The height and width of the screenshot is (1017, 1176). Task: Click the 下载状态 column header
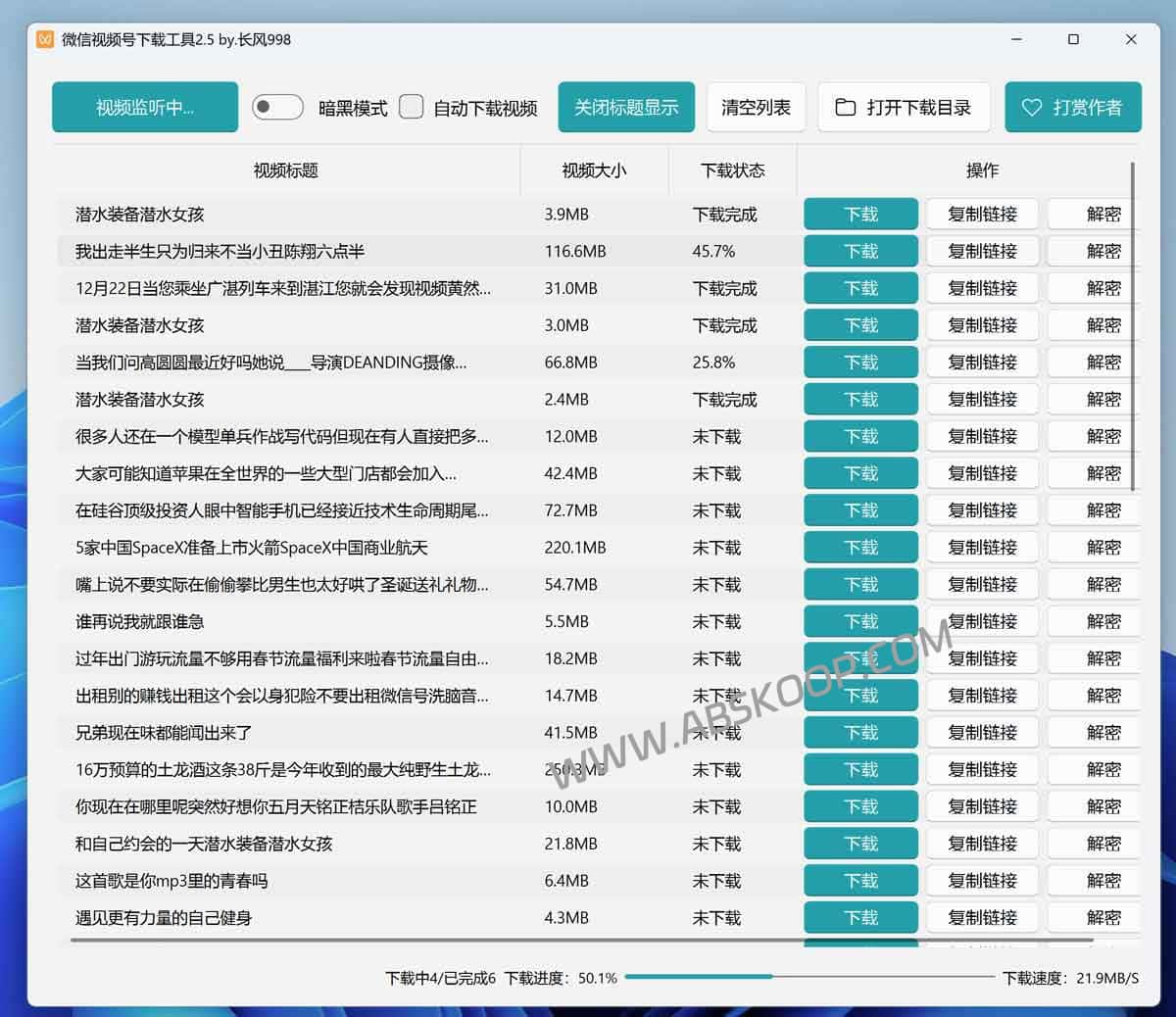pos(733,169)
